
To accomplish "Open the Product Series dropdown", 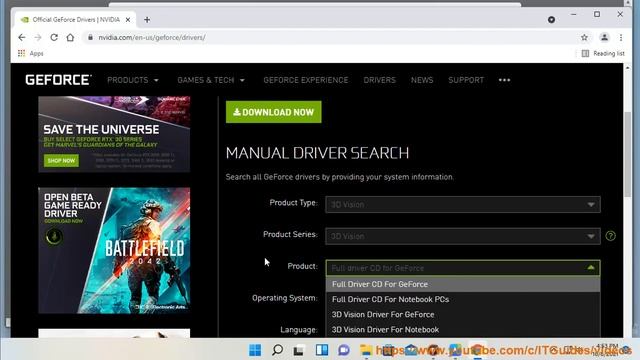I will pos(463,236).
